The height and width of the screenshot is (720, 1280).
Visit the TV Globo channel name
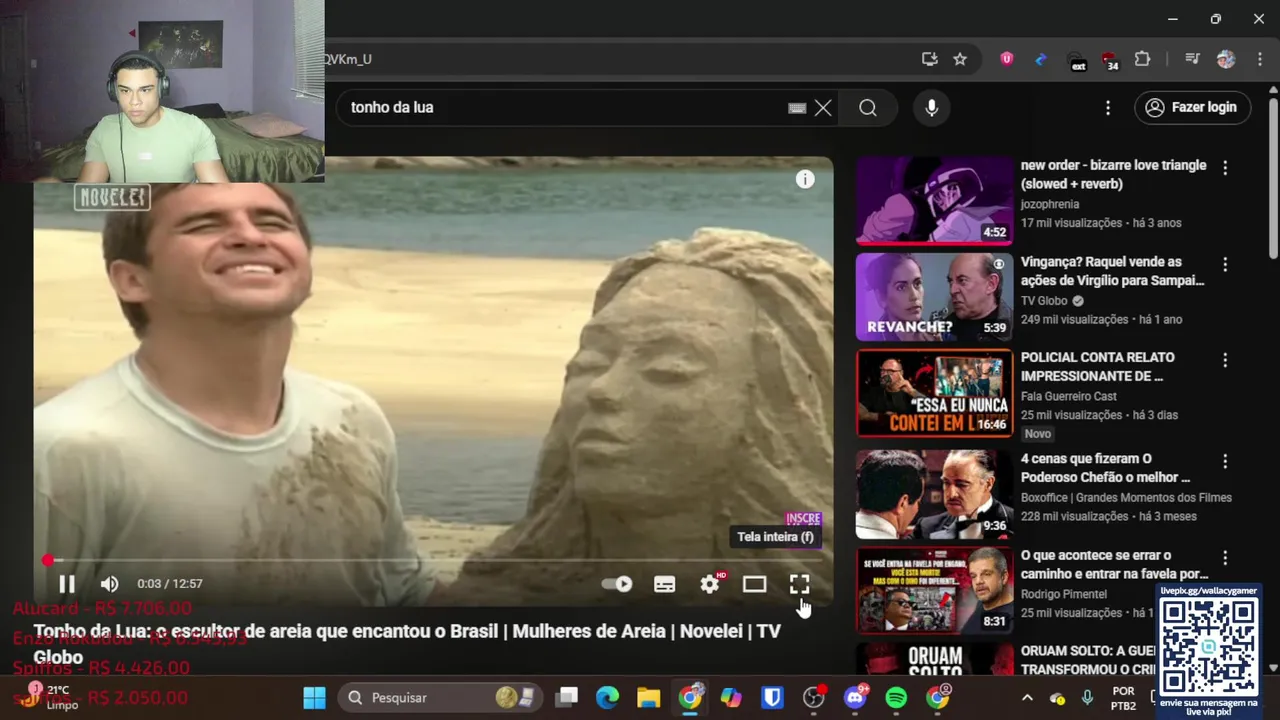click(1044, 301)
